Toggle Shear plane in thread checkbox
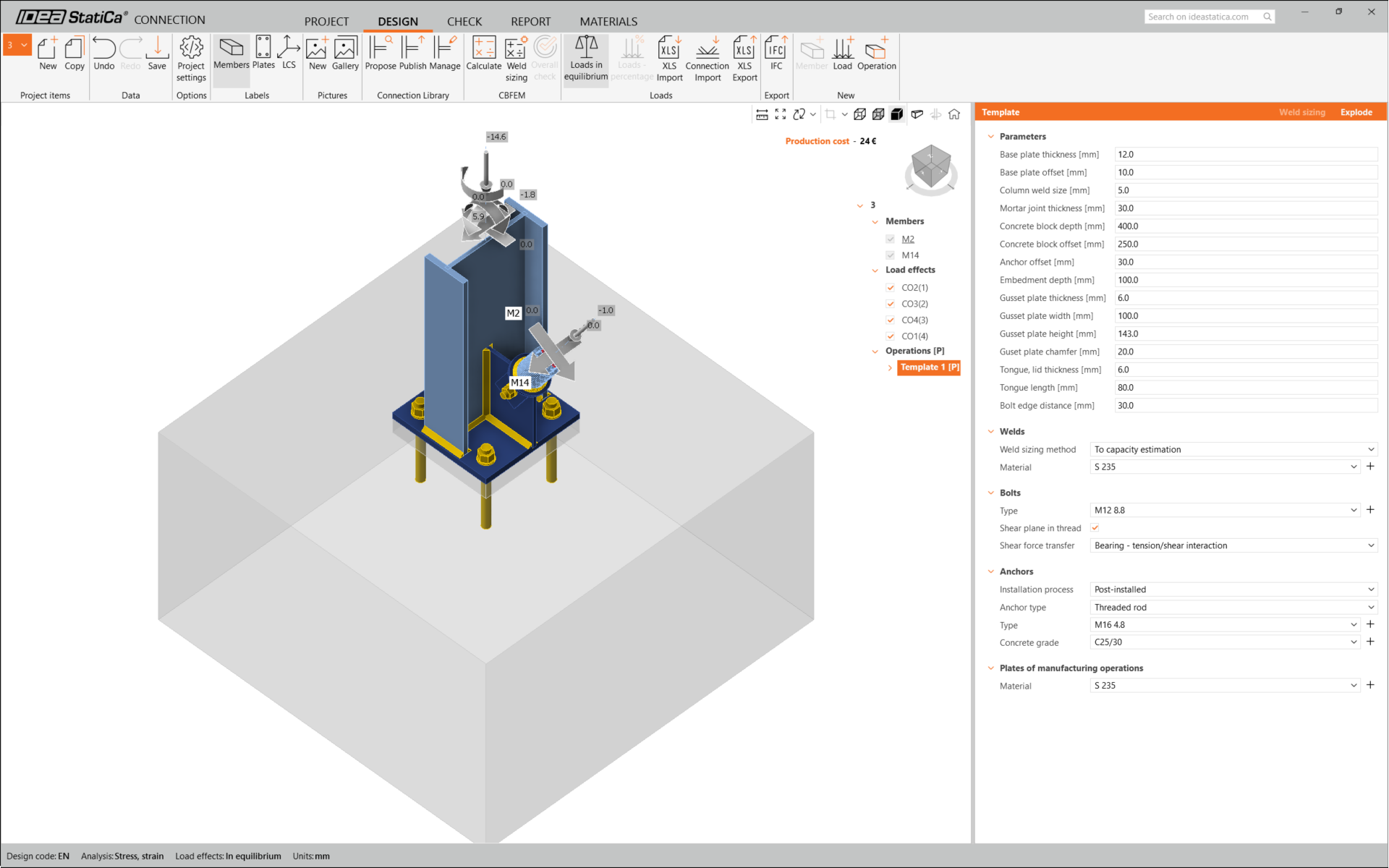This screenshot has height=868, width=1389. pyautogui.click(x=1095, y=528)
